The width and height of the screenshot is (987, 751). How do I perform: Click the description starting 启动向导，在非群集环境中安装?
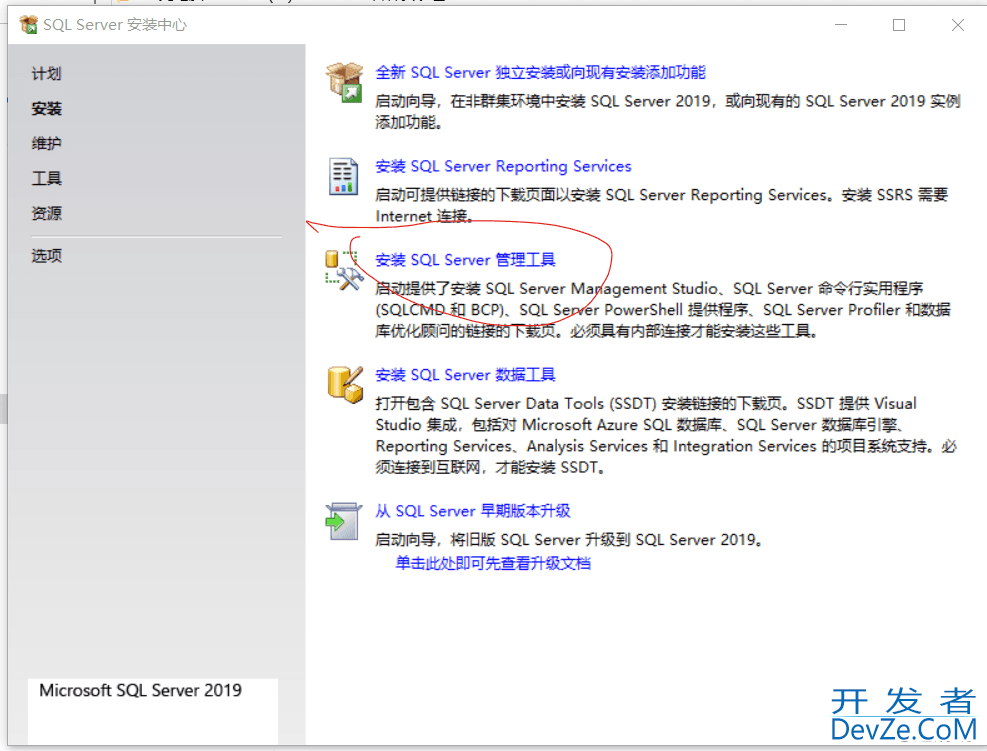(668, 111)
